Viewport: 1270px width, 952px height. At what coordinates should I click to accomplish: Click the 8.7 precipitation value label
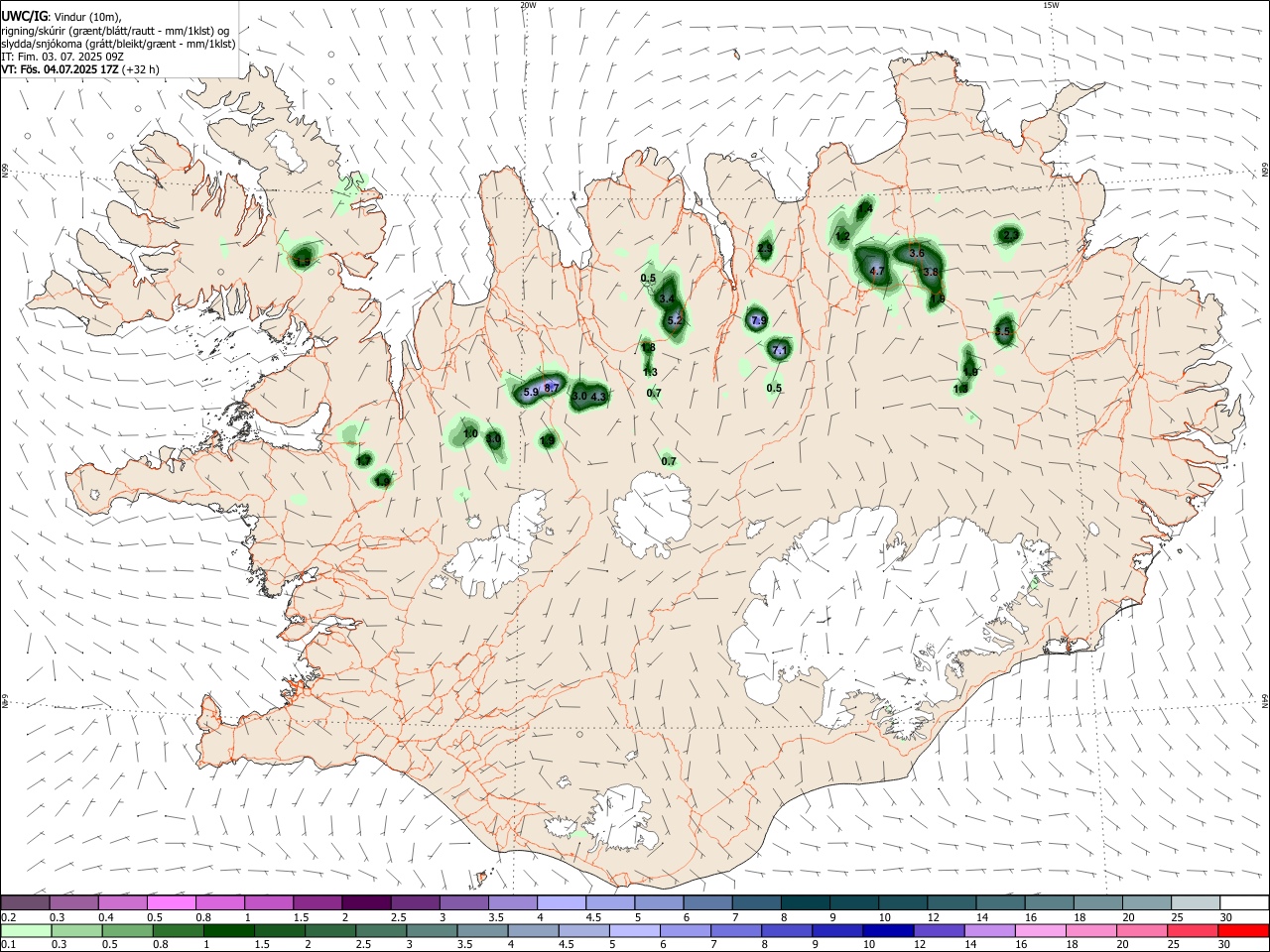point(553,388)
